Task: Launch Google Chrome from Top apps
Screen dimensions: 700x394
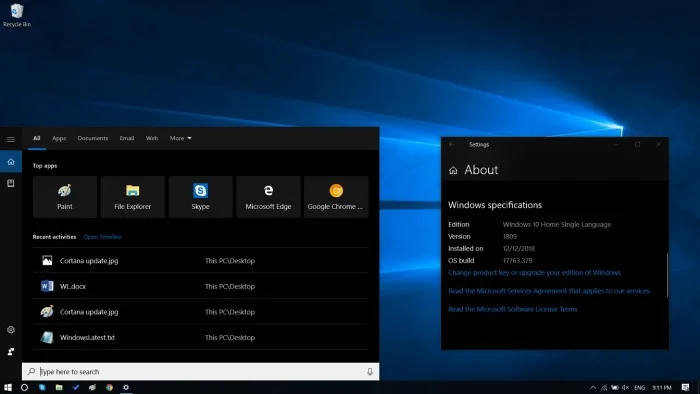Action: pos(336,197)
